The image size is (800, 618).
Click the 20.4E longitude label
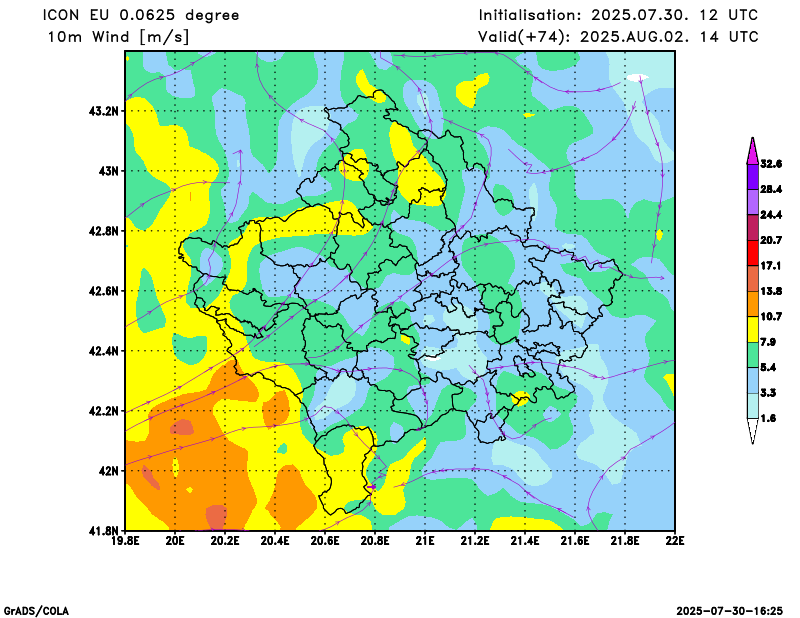click(x=276, y=540)
